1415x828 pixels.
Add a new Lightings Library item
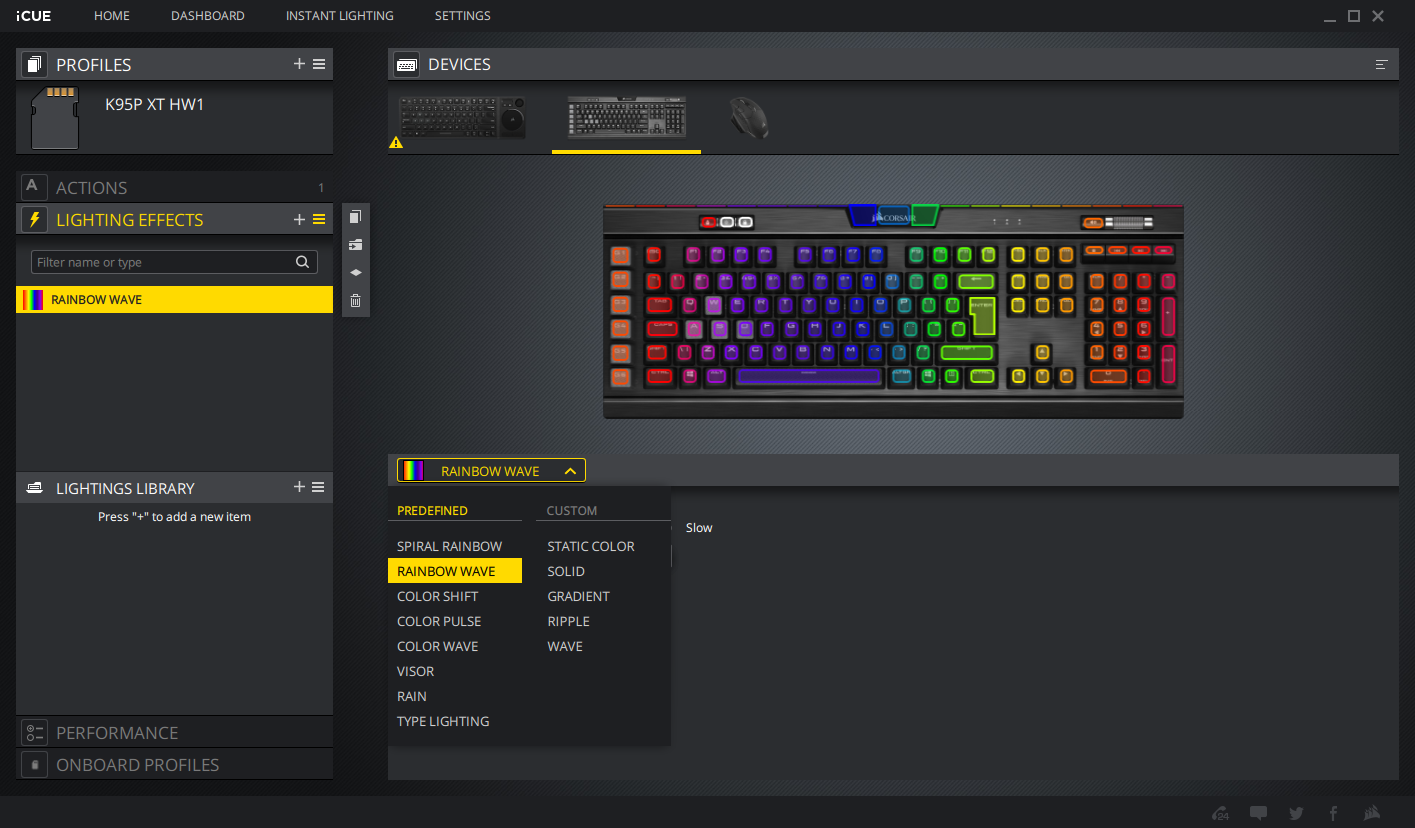[x=299, y=487]
